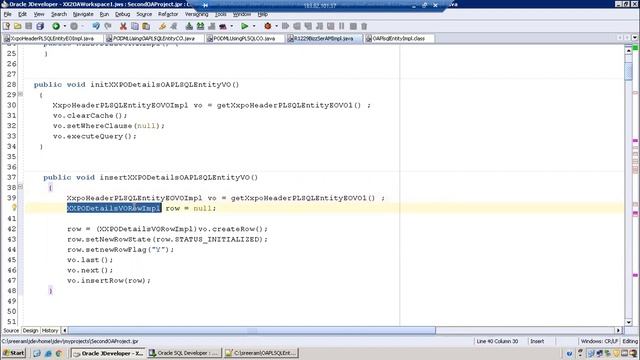This screenshot has width=640, height=360.
Task: Click the 'vo.insertRow(row);' code line
Action: (109, 280)
